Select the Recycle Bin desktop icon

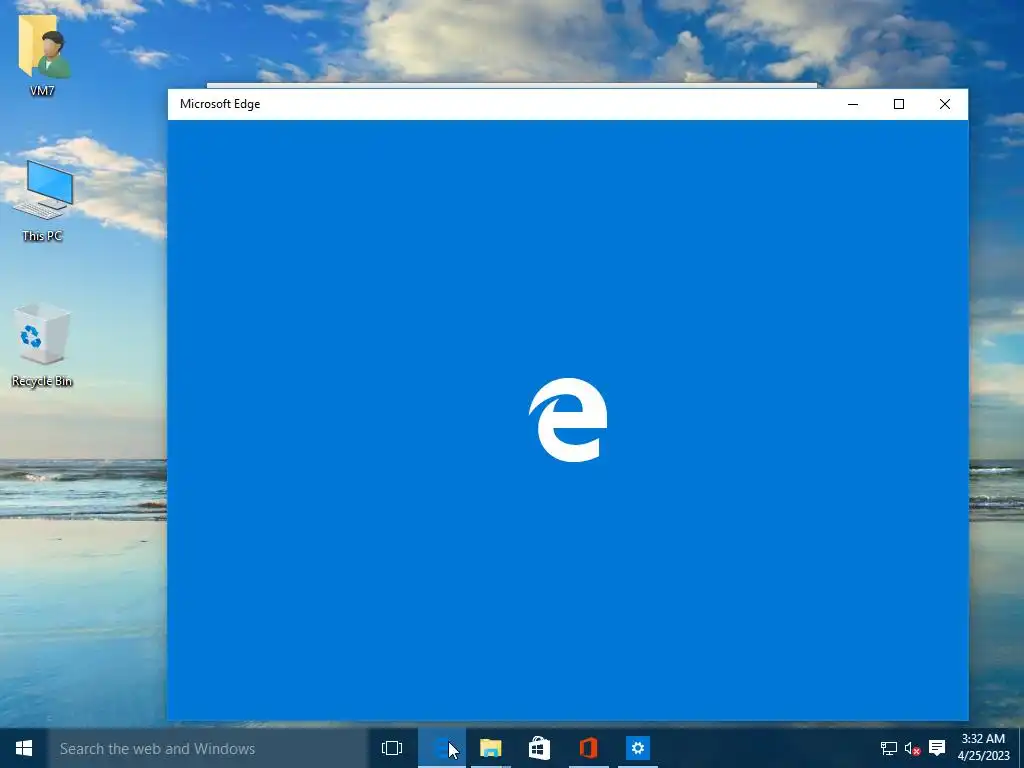pyautogui.click(x=42, y=345)
